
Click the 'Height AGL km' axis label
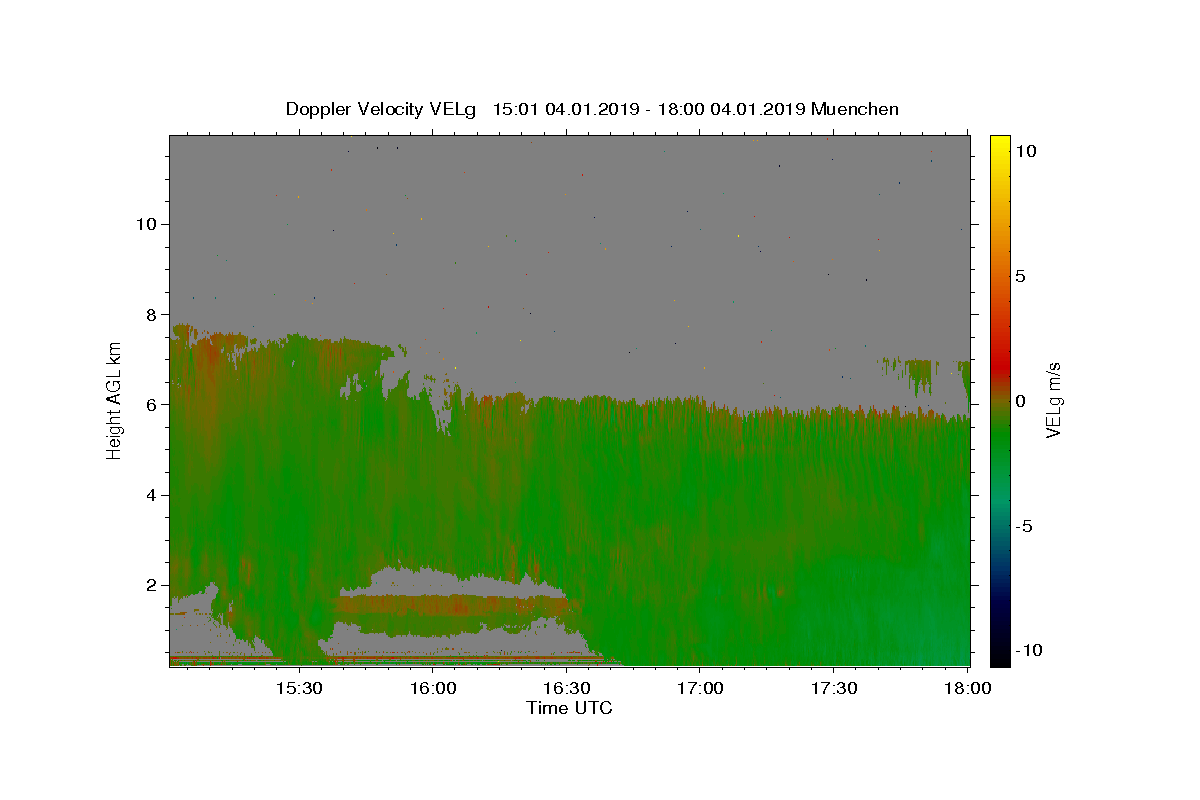[115, 400]
